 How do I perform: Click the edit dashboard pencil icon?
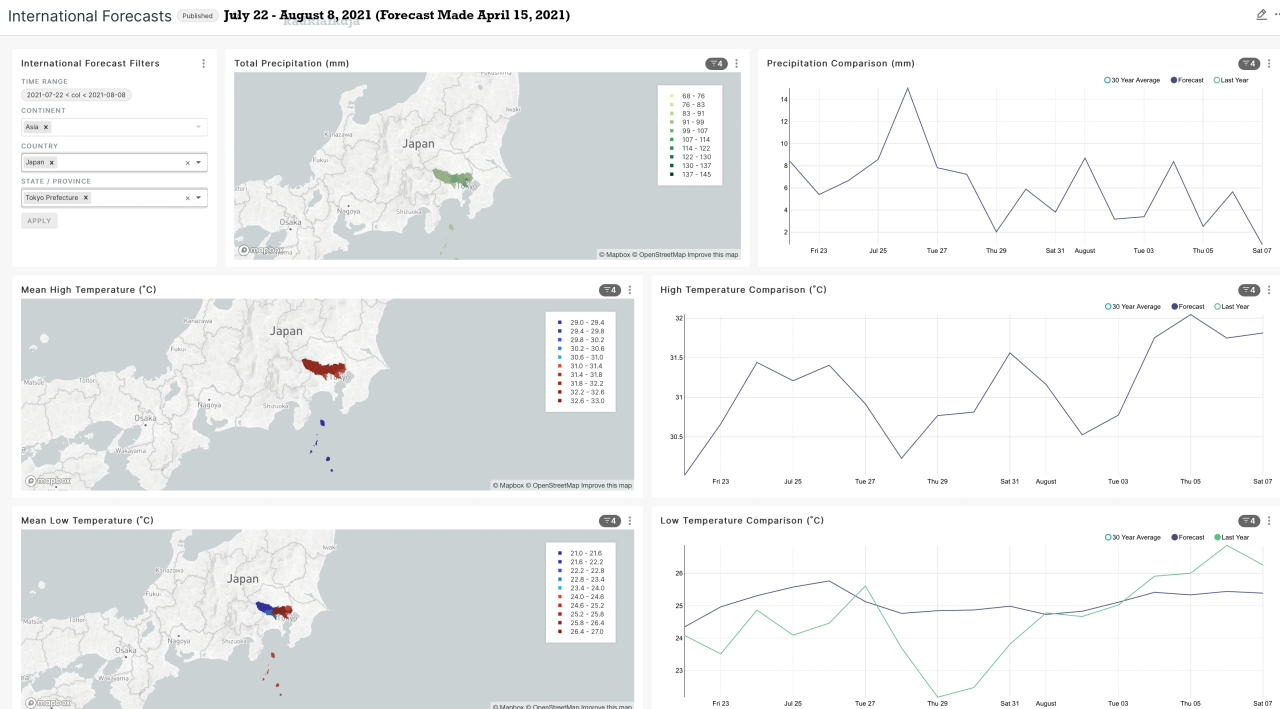point(1261,15)
